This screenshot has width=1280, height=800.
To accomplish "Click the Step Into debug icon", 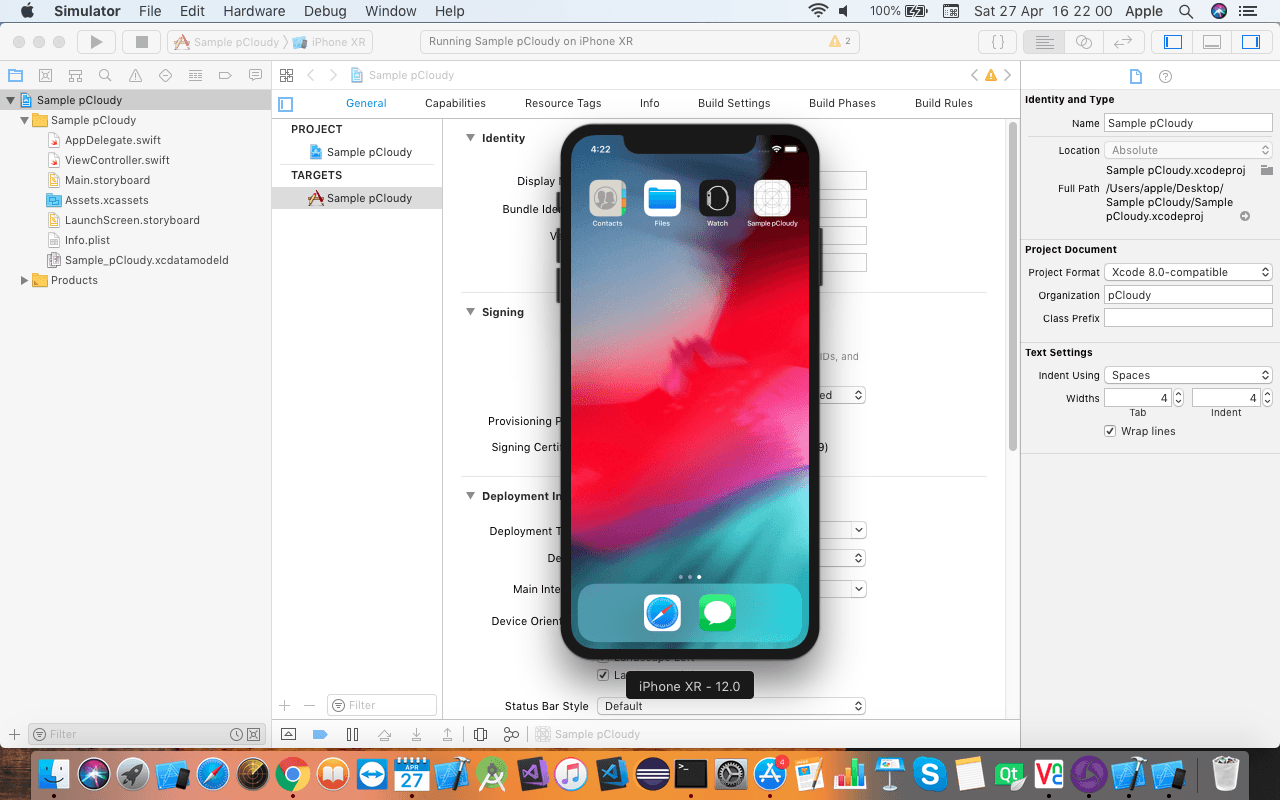I will [416, 734].
